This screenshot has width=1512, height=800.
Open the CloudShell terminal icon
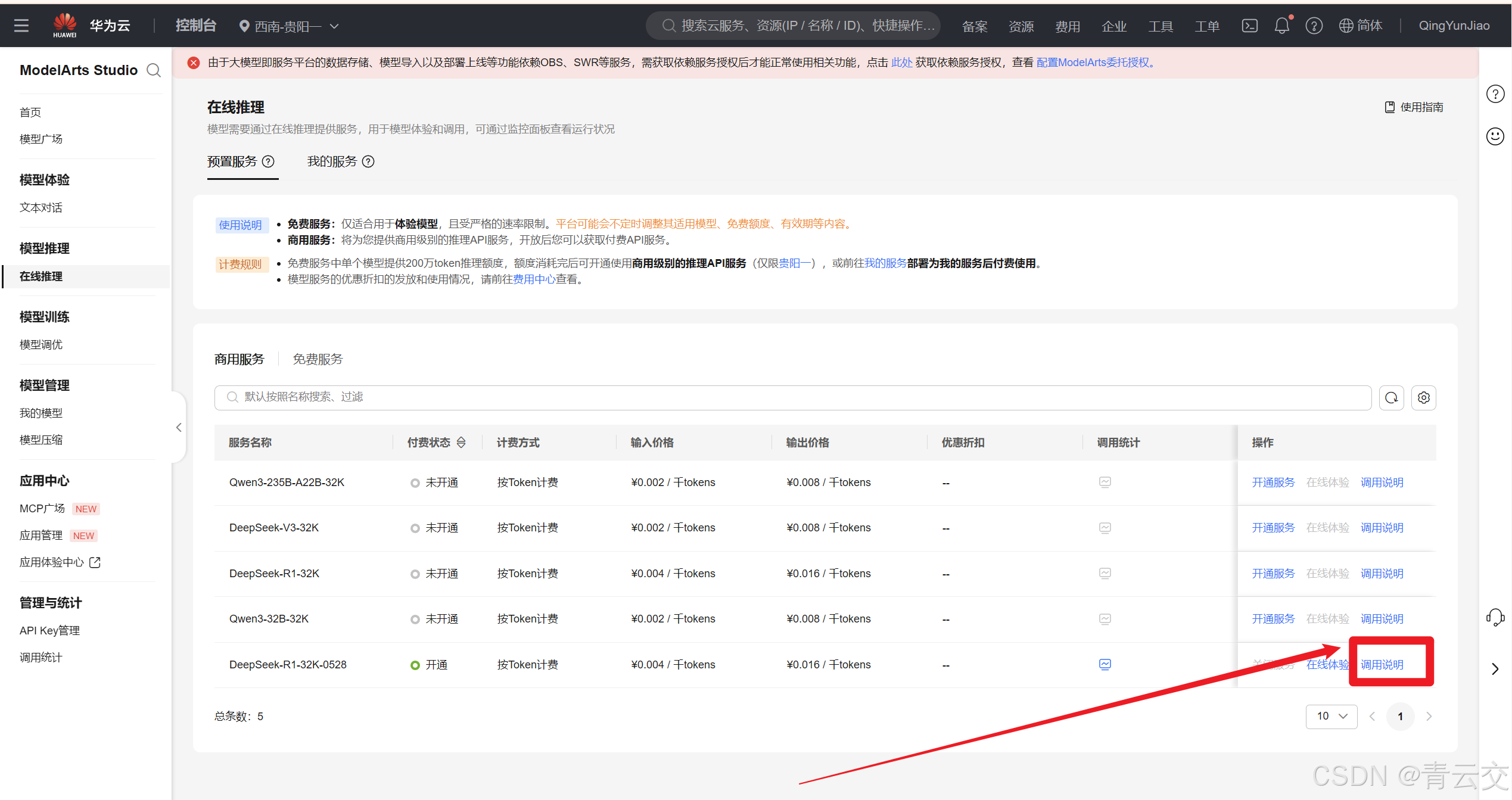[x=1249, y=26]
